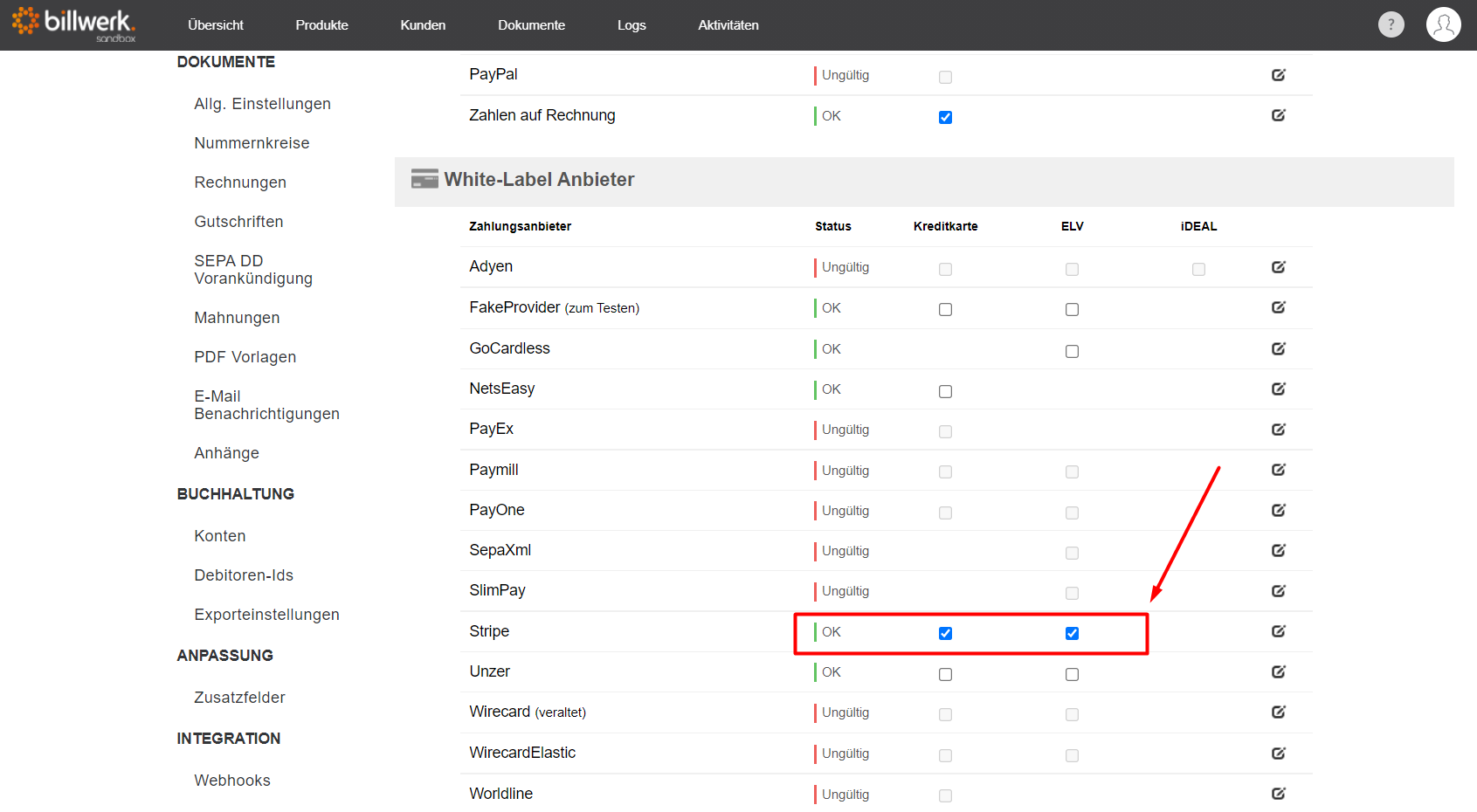Viewport: 1477px width, 812px height.
Task: Click the billwerk sandbox logo
Action: tap(74, 24)
